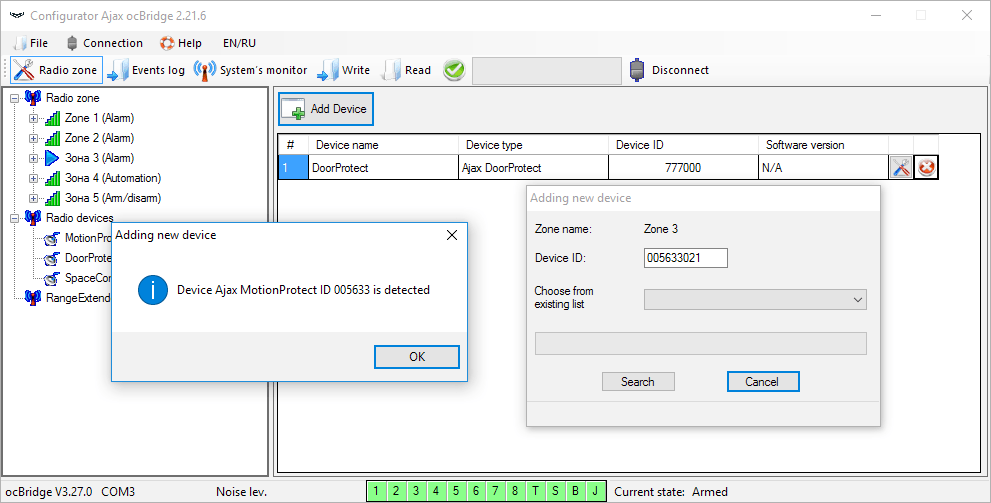Click the red delete icon for DoorProtect

click(x=927, y=167)
